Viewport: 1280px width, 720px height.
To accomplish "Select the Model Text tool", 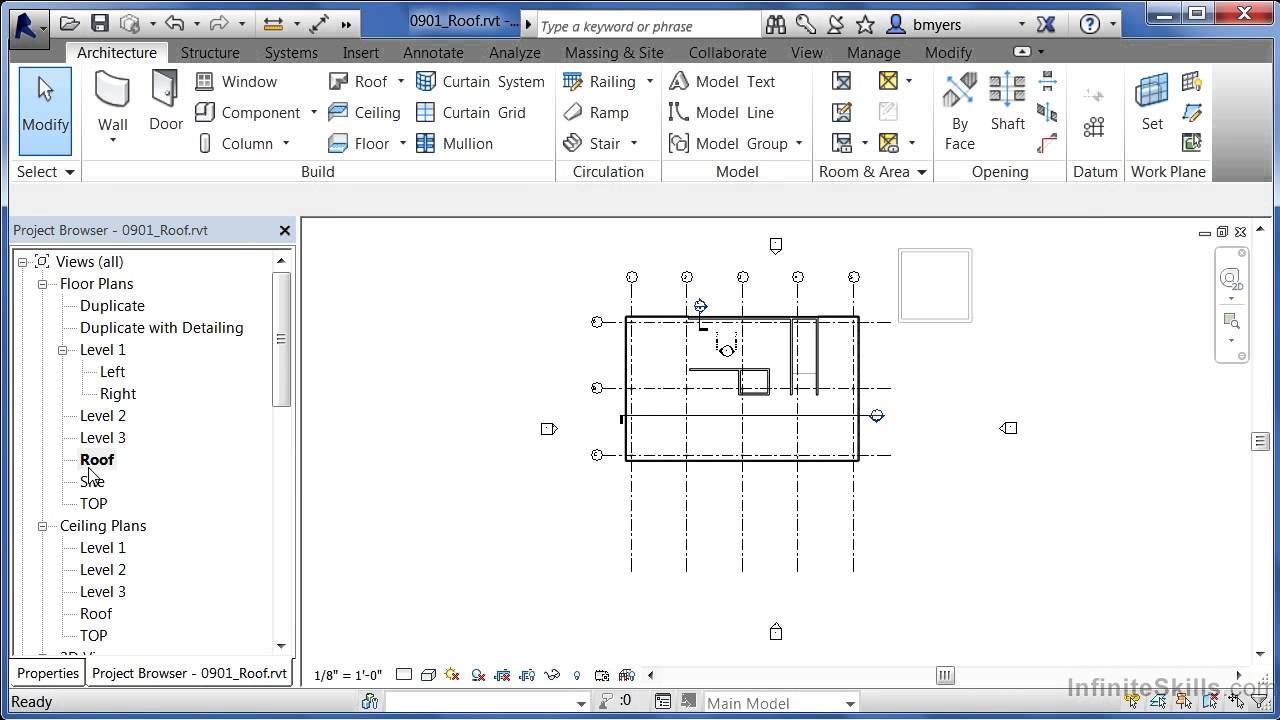I will [722, 82].
